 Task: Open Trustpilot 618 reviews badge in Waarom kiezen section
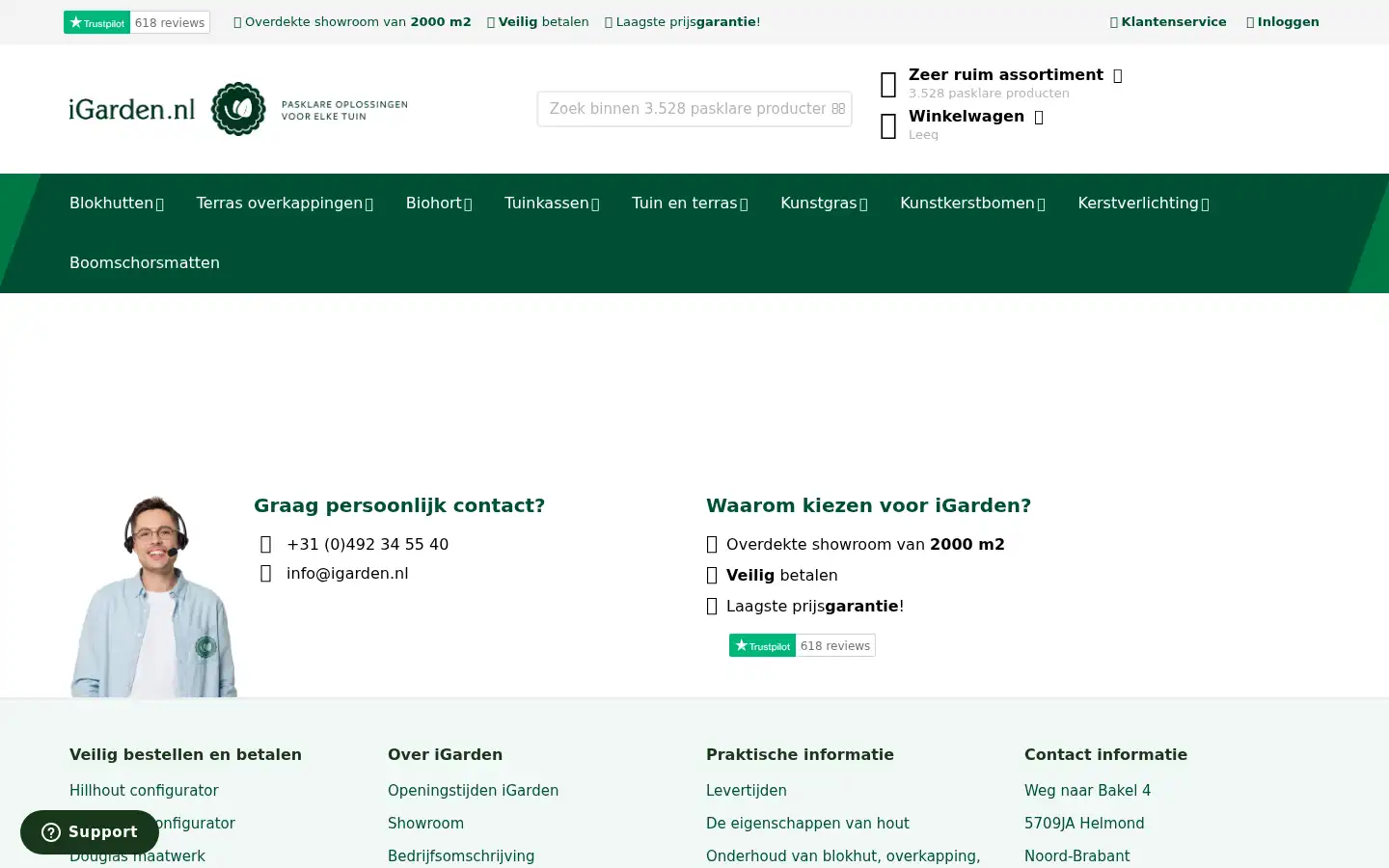(803, 645)
